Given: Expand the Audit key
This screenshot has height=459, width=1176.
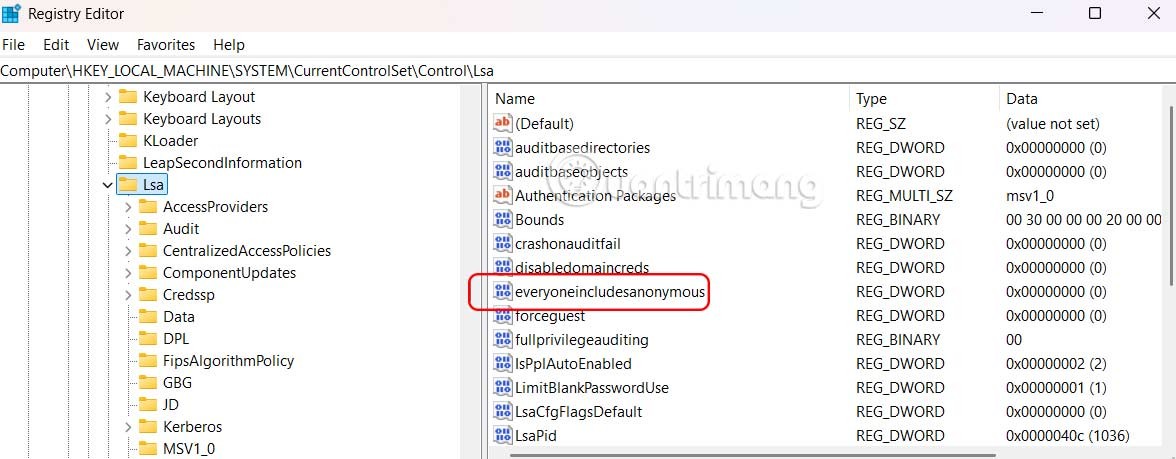Looking at the screenshot, I should 128,229.
